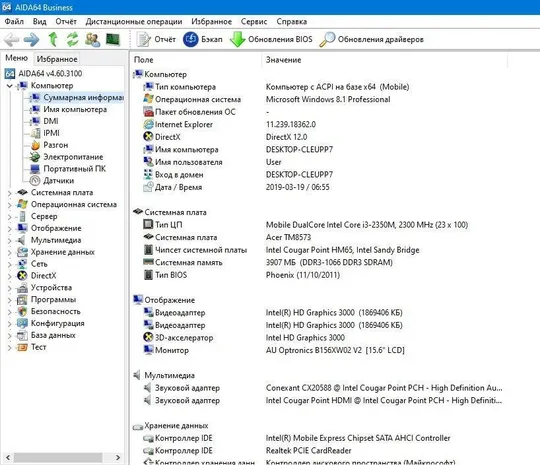Open the Отчёт menu
Screen dimensions: 540x465
(x=66, y=21)
